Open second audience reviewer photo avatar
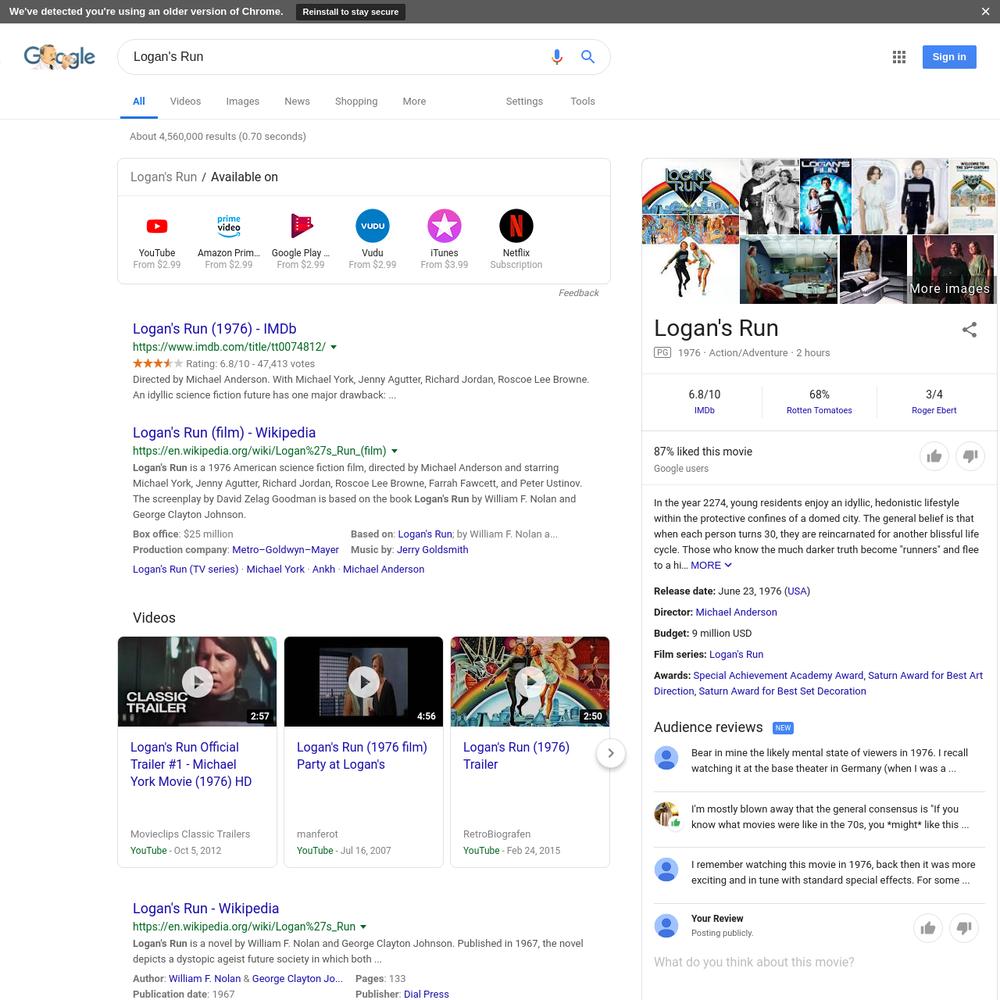The image size is (1000, 1000). (x=666, y=814)
